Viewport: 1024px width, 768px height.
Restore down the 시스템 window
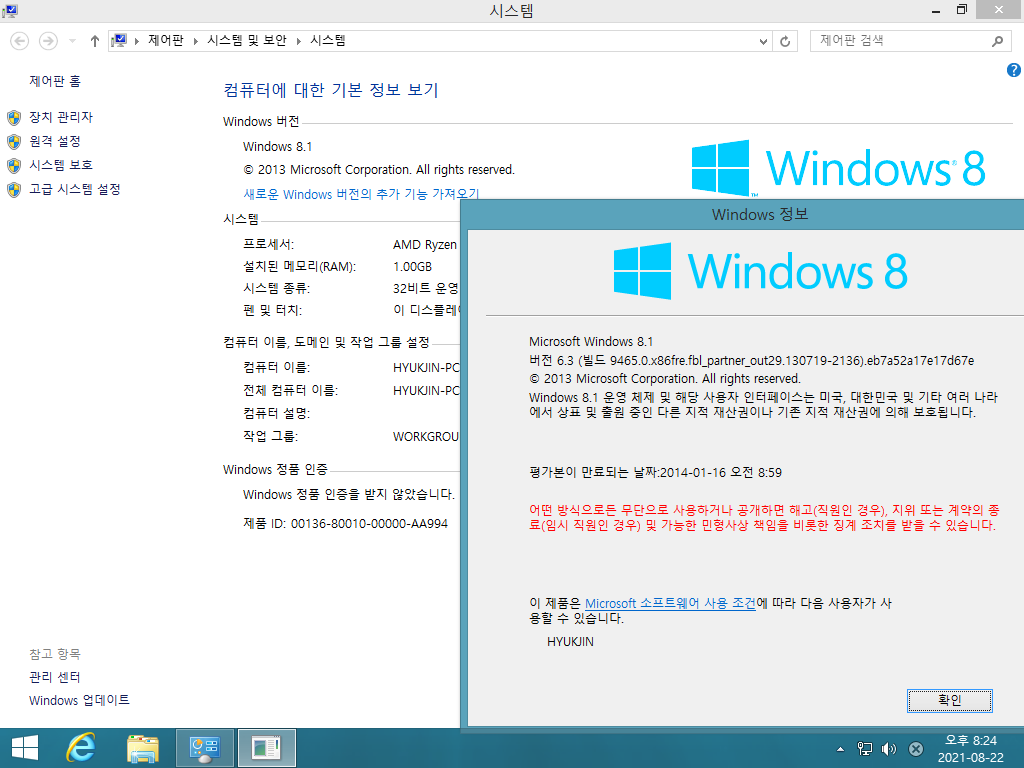tap(961, 10)
